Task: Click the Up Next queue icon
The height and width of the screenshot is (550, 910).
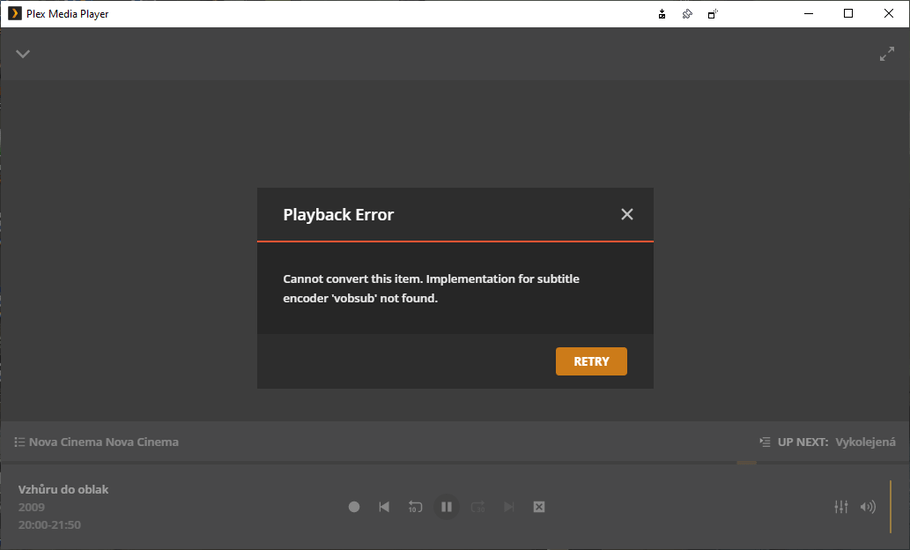Action: point(765,442)
